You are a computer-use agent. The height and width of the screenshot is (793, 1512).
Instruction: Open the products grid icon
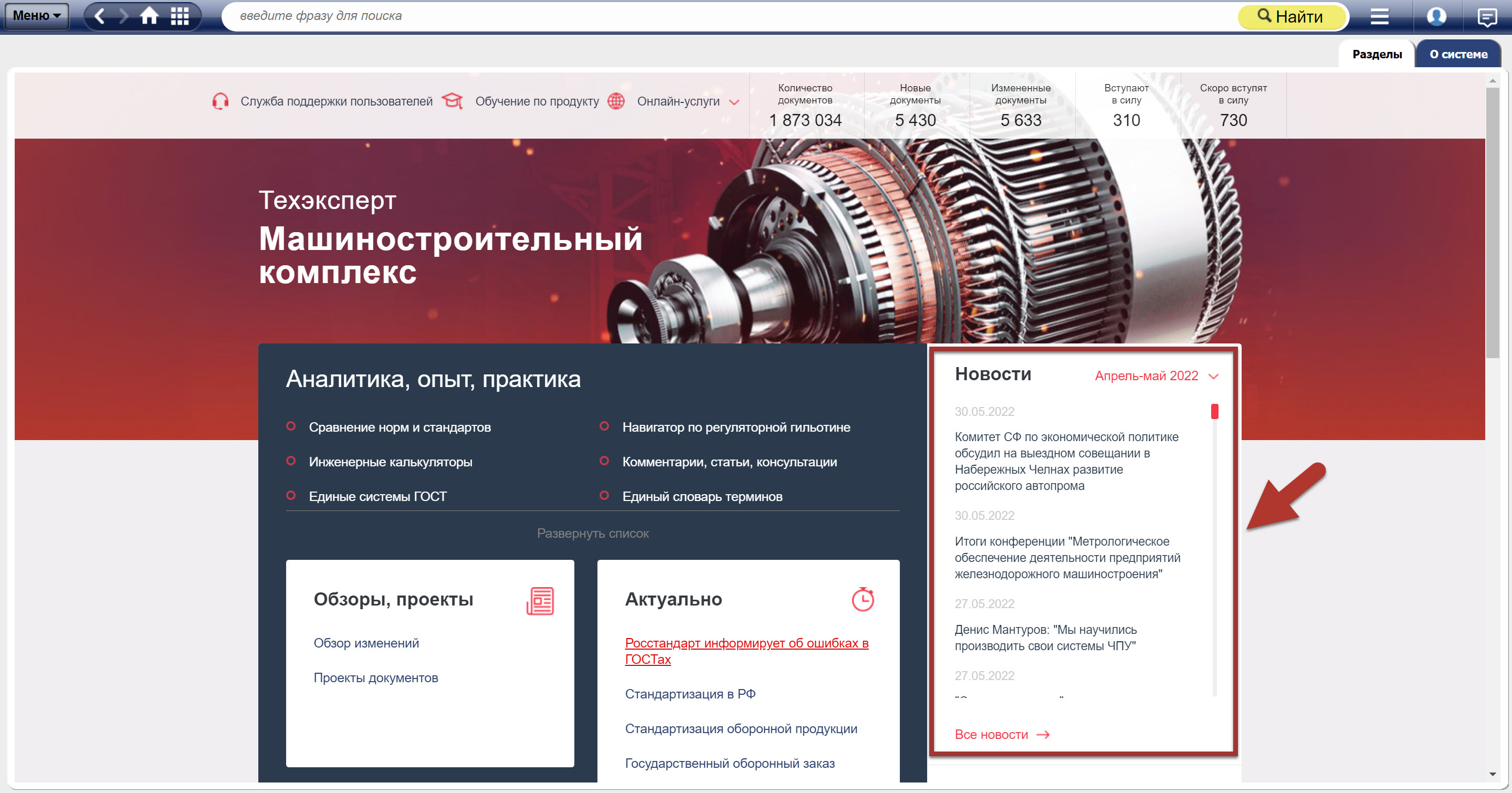(180, 16)
